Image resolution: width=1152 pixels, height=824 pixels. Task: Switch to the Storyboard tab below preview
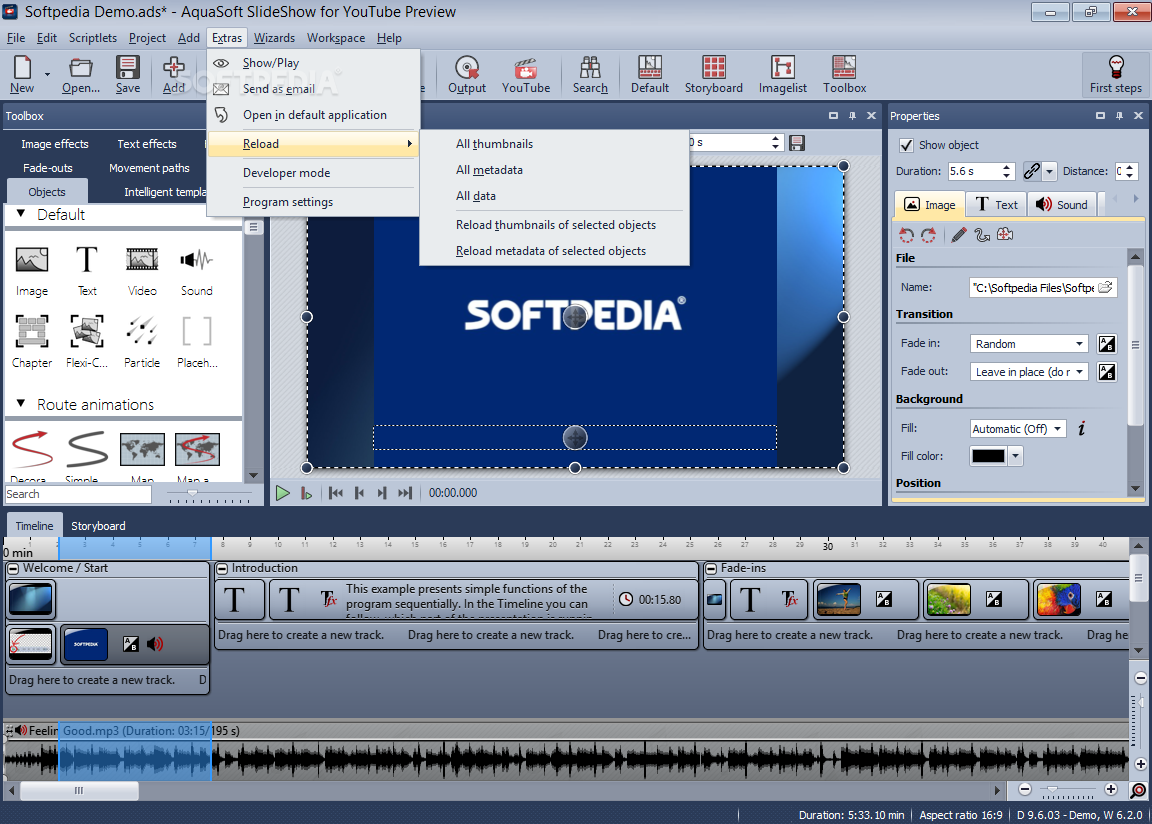(x=98, y=526)
